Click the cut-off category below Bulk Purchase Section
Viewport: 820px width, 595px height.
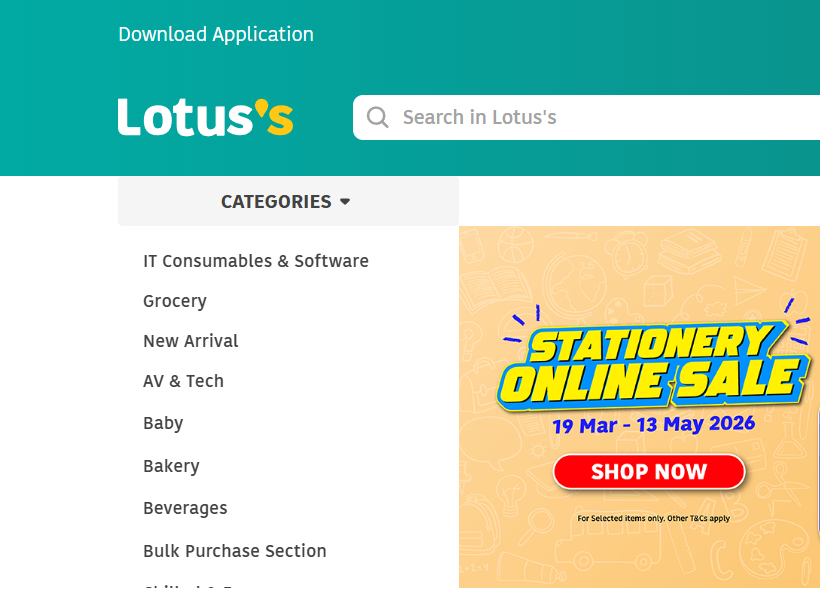188,588
